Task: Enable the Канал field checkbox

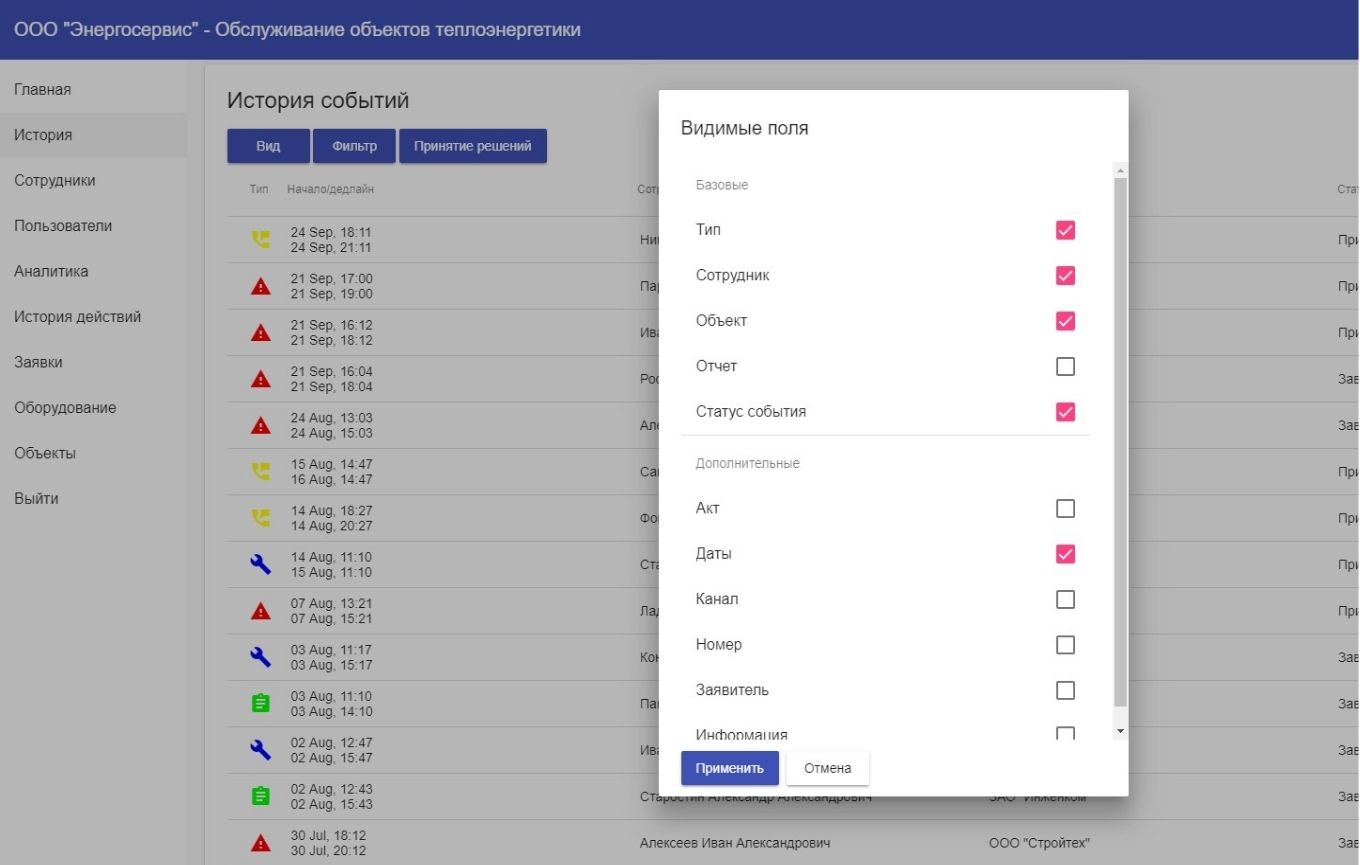Action: 1065,599
